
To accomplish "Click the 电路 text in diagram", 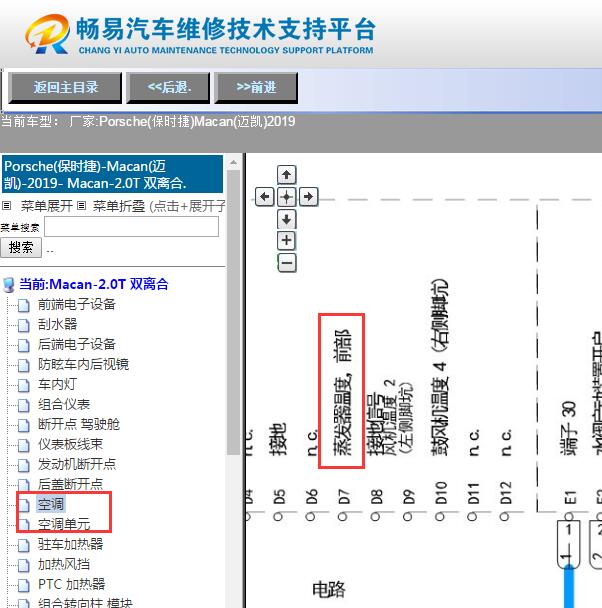I will 329,590.
